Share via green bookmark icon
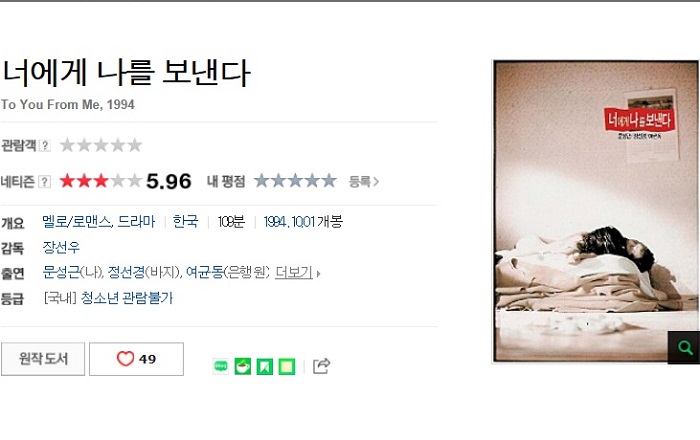The image size is (700, 440). pyautogui.click(x=264, y=366)
